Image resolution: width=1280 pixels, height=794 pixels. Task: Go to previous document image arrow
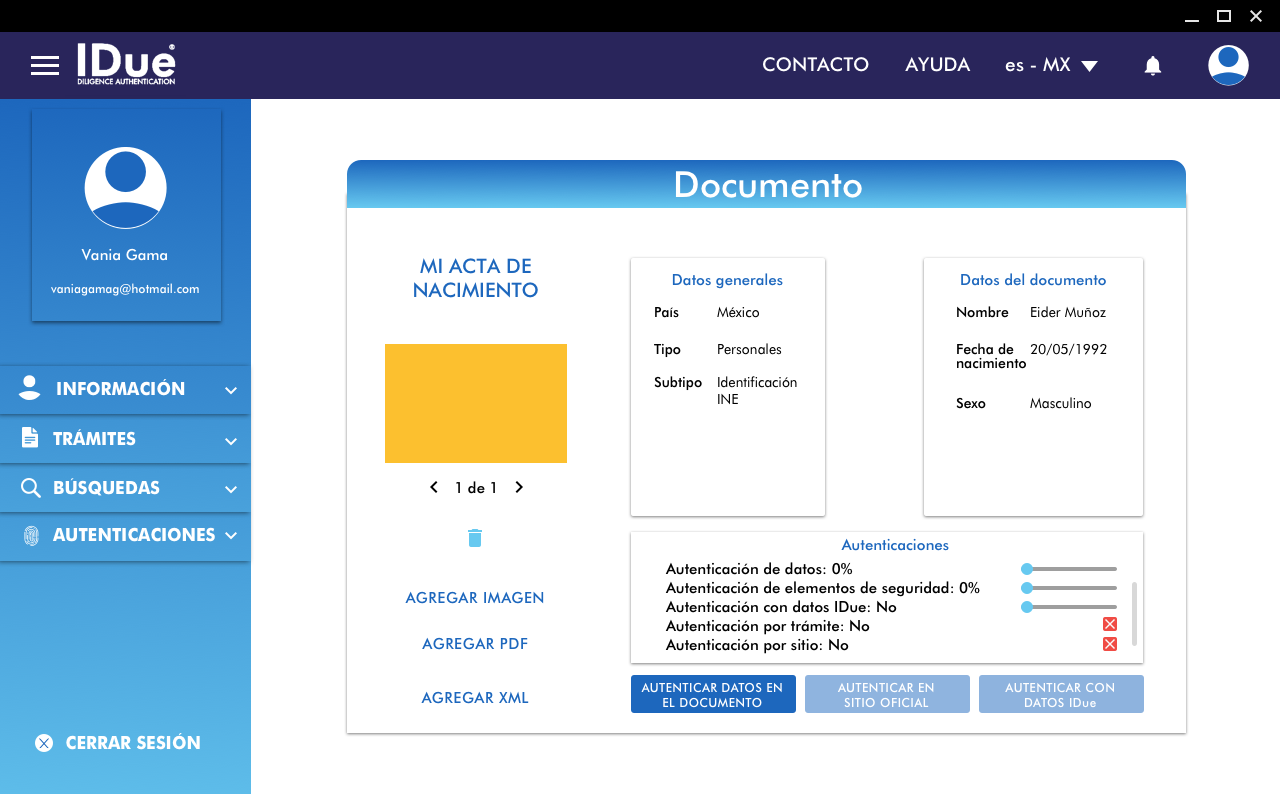[x=434, y=488]
